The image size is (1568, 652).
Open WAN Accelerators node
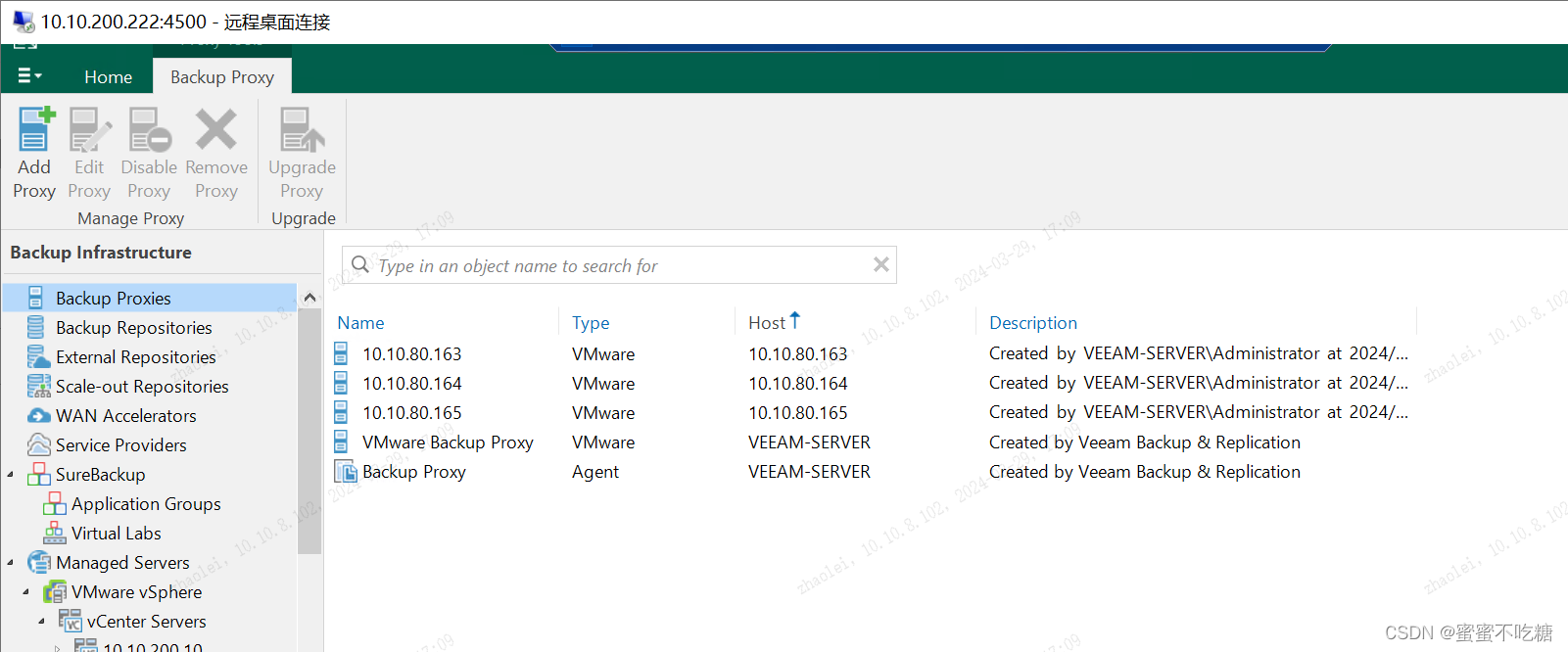[125, 416]
